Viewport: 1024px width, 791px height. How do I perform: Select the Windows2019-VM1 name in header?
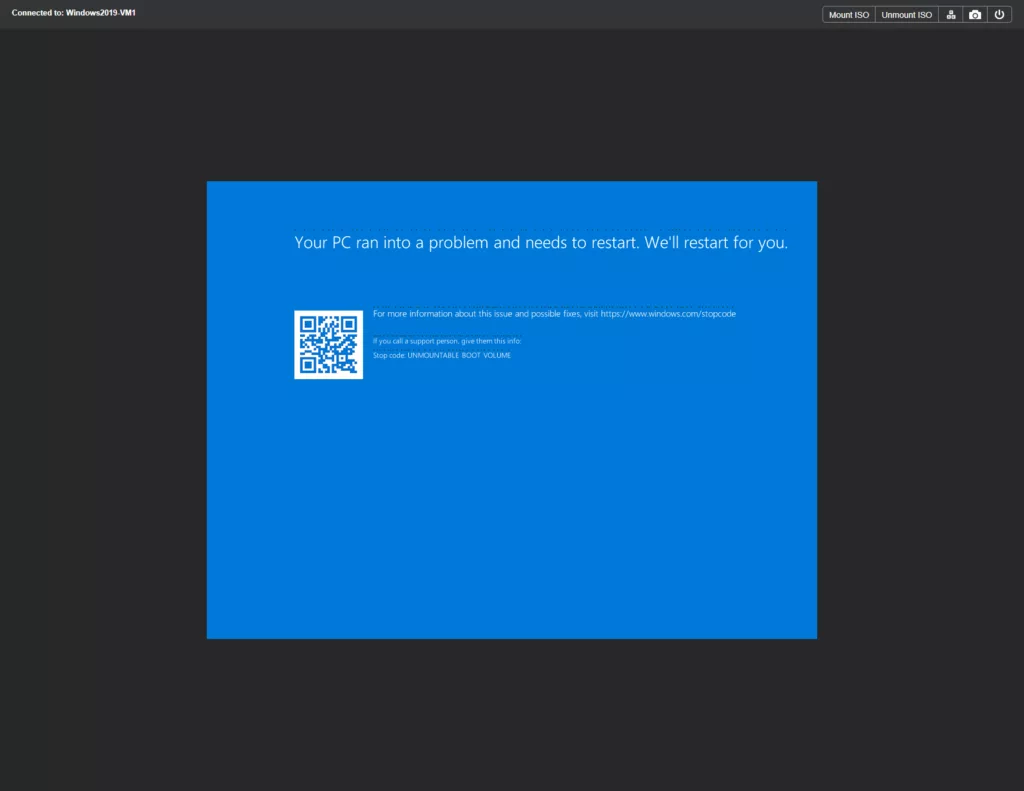click(101, 12)
